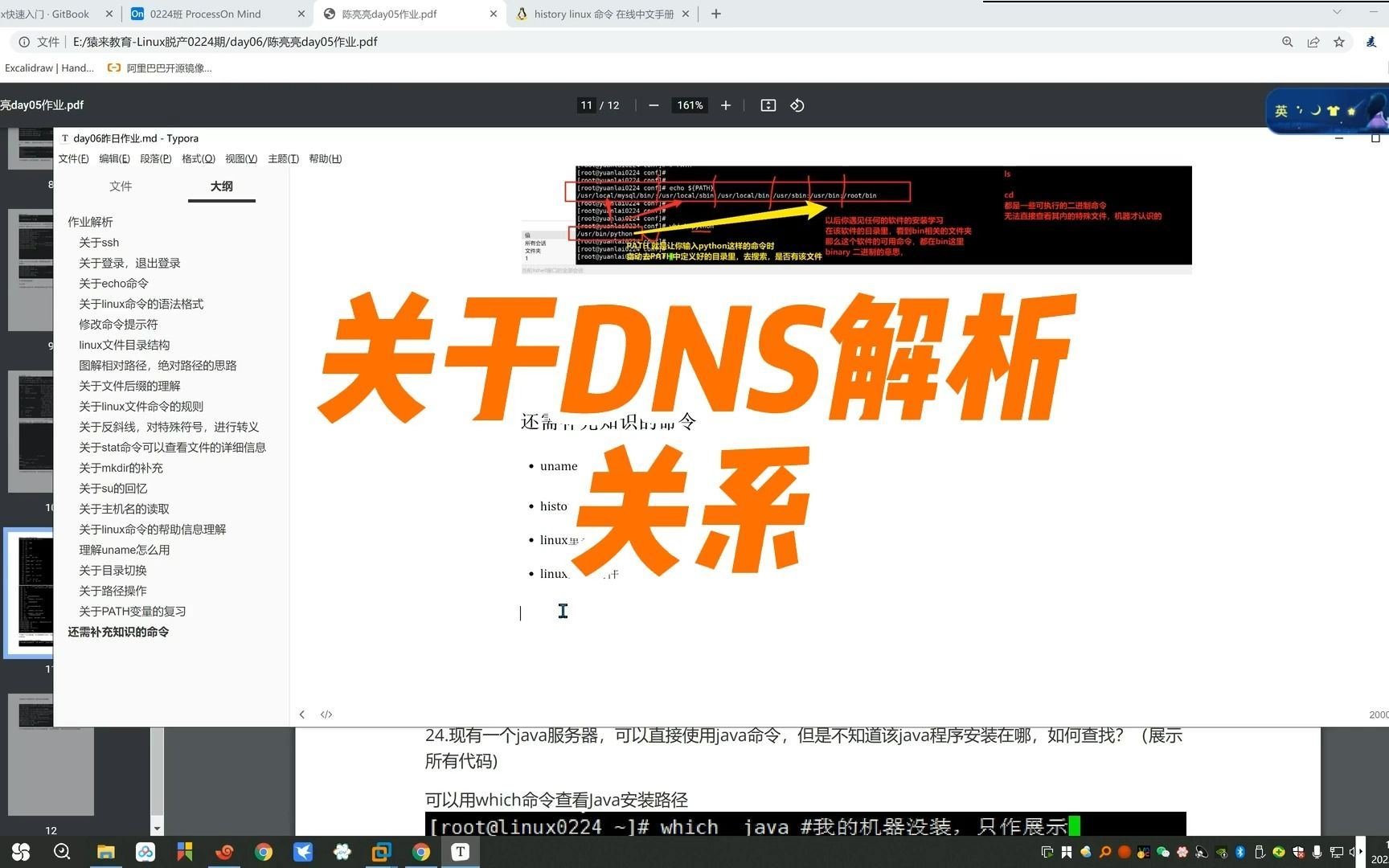Screen dimensions: 1389x868
Task: Zoom out in the PDF viewer toolbar
Action: coord(654,105)
